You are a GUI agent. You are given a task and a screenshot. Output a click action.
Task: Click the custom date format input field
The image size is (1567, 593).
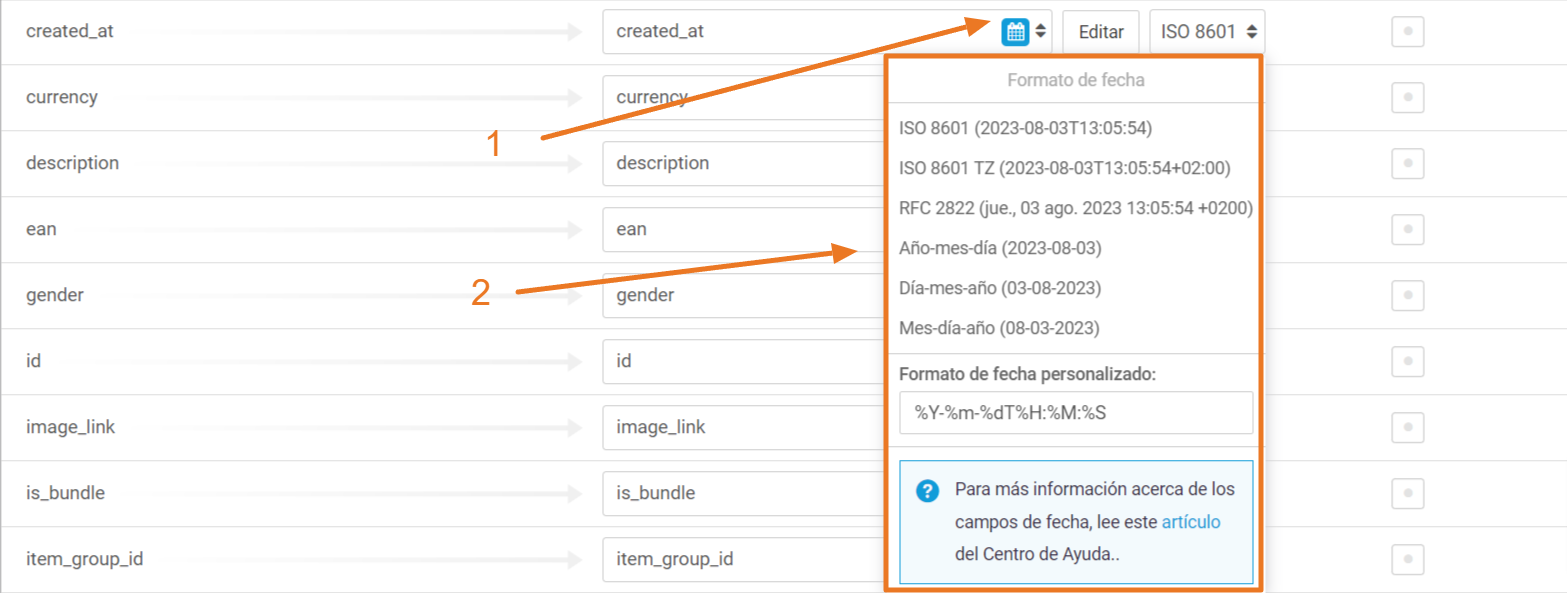click(1075, 413)
